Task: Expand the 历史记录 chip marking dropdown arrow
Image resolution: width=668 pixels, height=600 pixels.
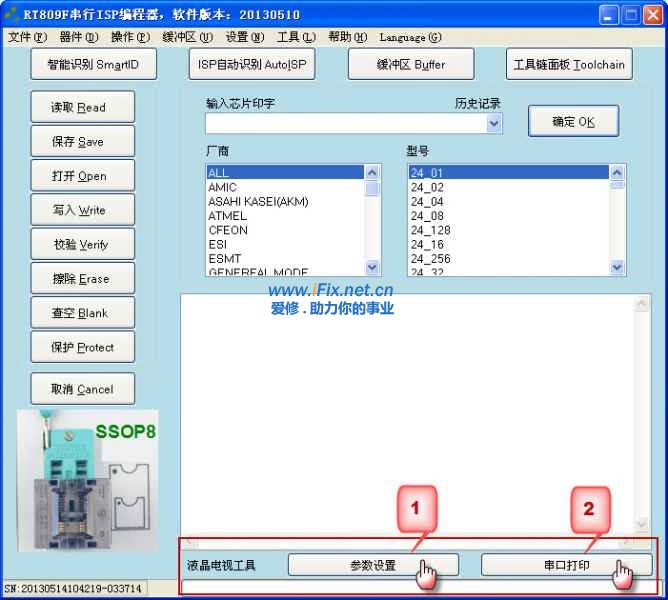Action: click(x=494, y=124)
